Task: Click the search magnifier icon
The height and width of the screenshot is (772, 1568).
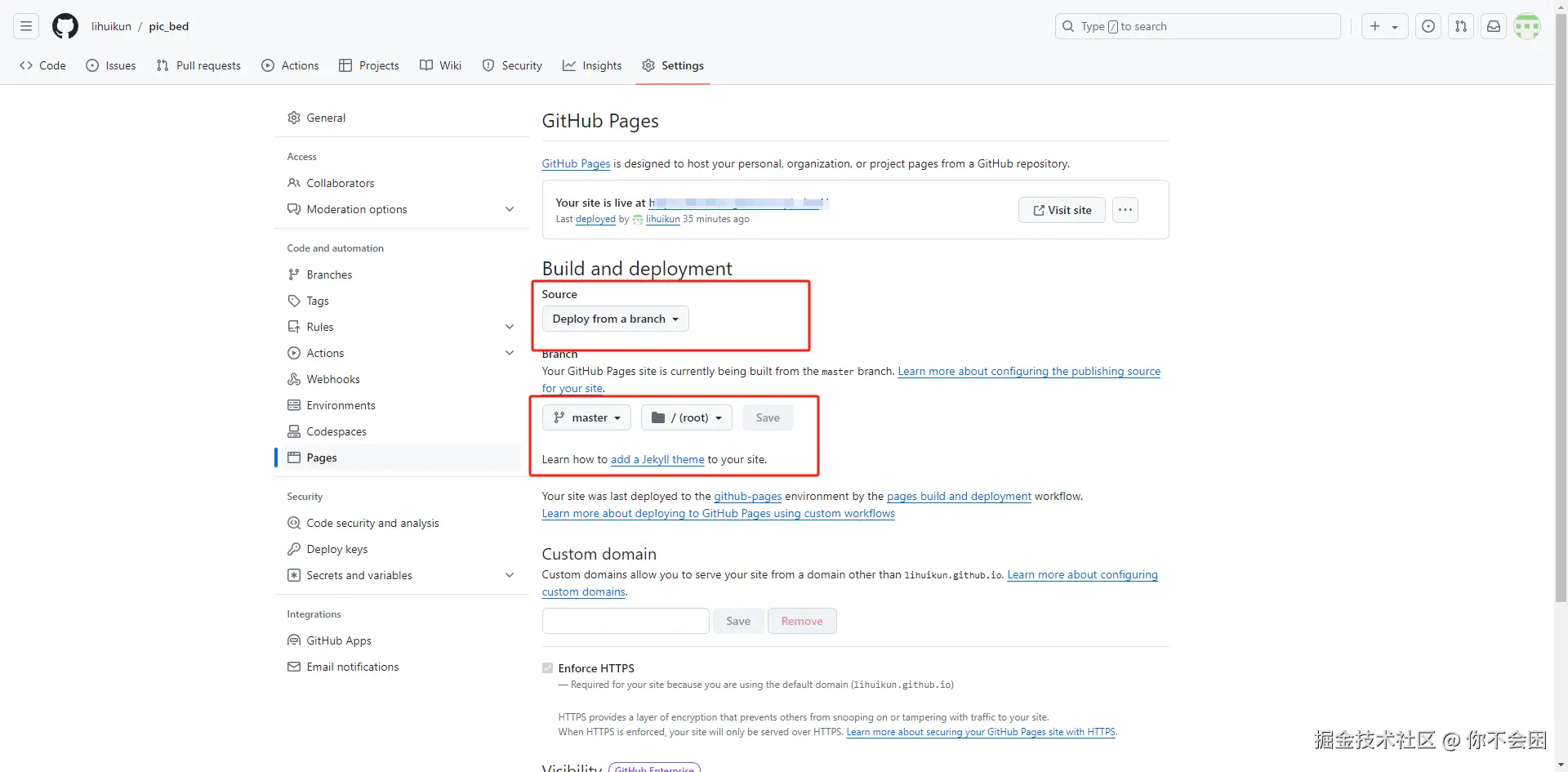Action: point(1068,26)
